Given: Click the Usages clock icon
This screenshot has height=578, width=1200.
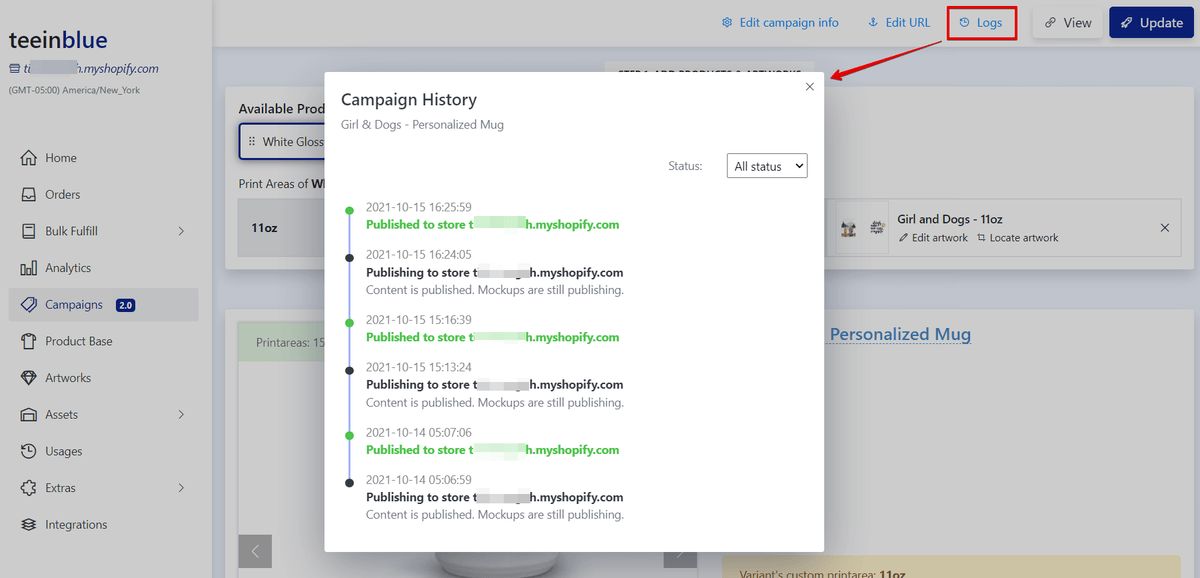Looking at the screenshot, I should pos(28,451).
